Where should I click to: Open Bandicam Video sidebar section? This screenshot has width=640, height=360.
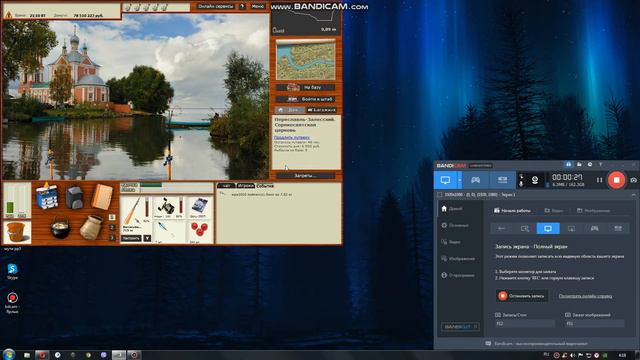pos(451,242)
